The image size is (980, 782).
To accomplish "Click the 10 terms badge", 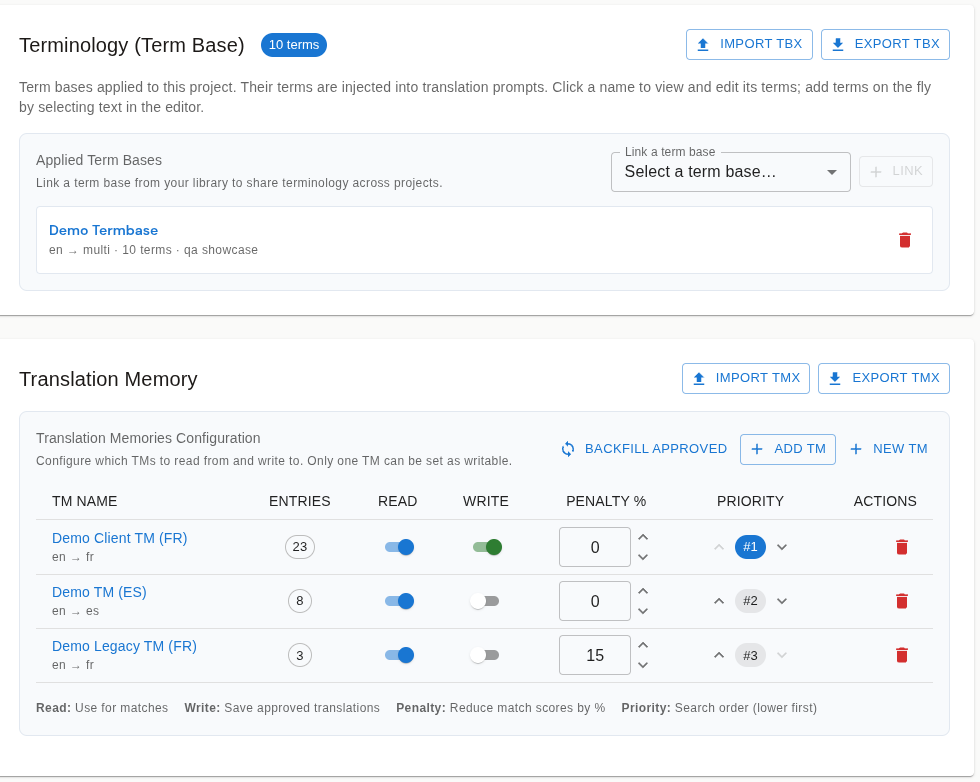I will [x=294, y=45].
